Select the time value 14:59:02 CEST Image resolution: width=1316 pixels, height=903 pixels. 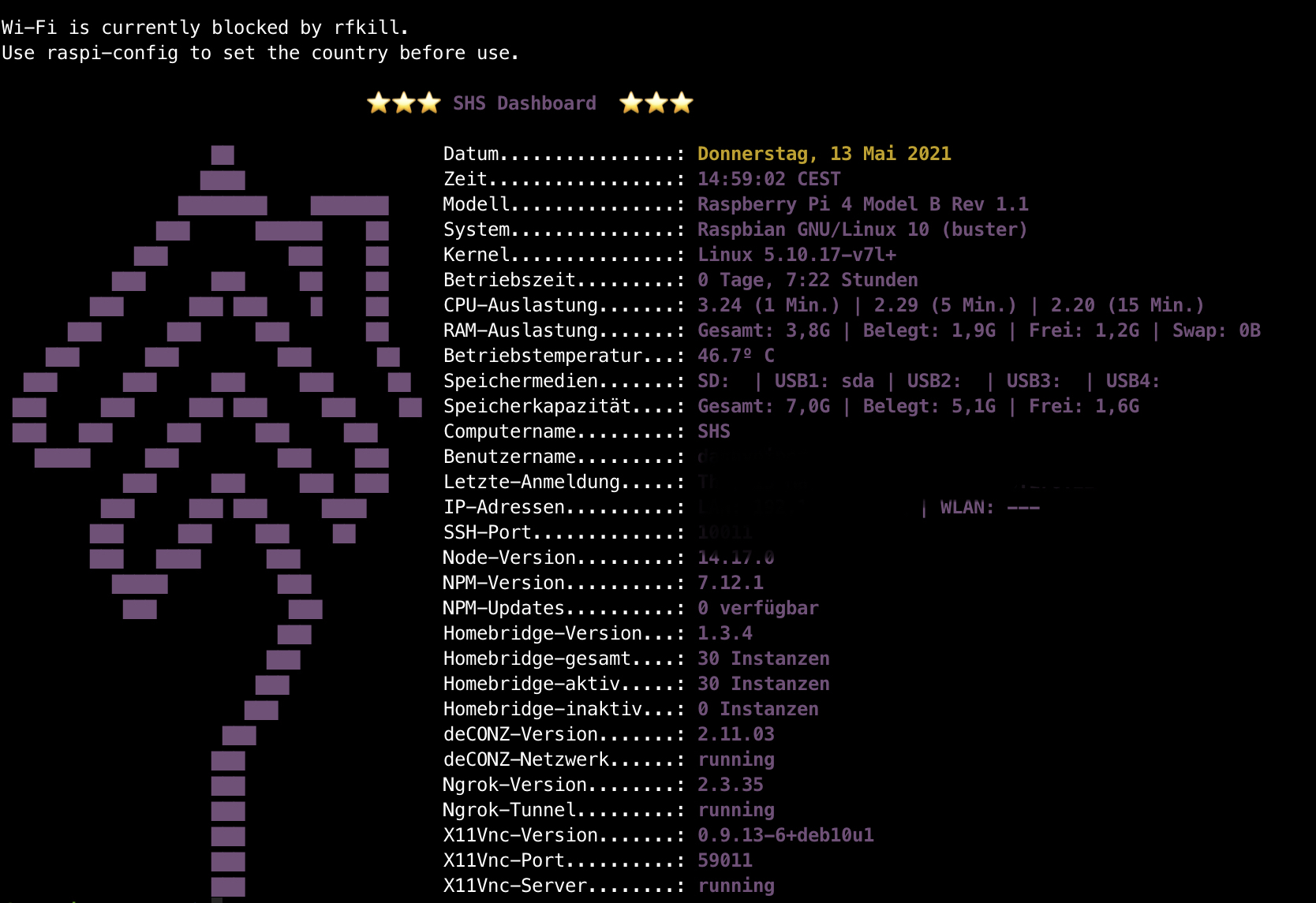coord(768,179)
